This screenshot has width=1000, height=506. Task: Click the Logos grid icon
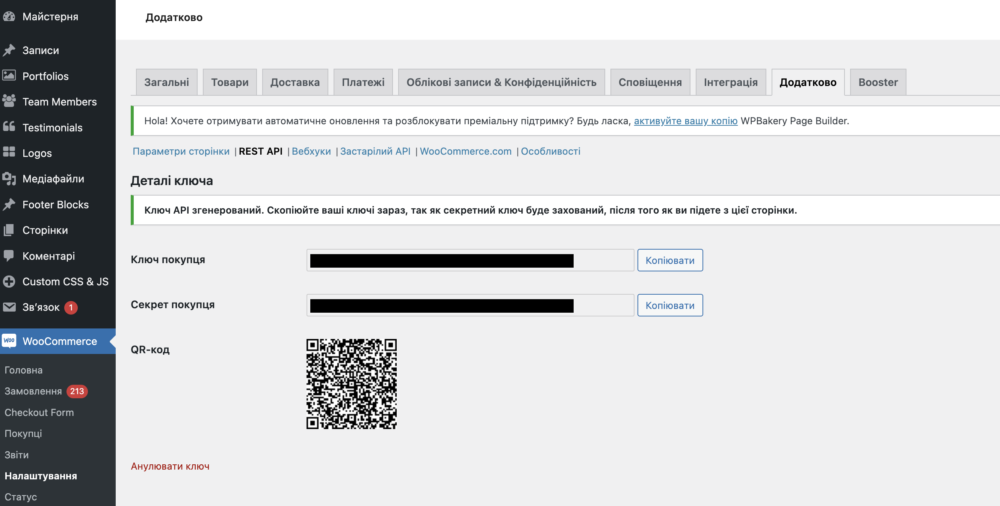click(9, 153)
